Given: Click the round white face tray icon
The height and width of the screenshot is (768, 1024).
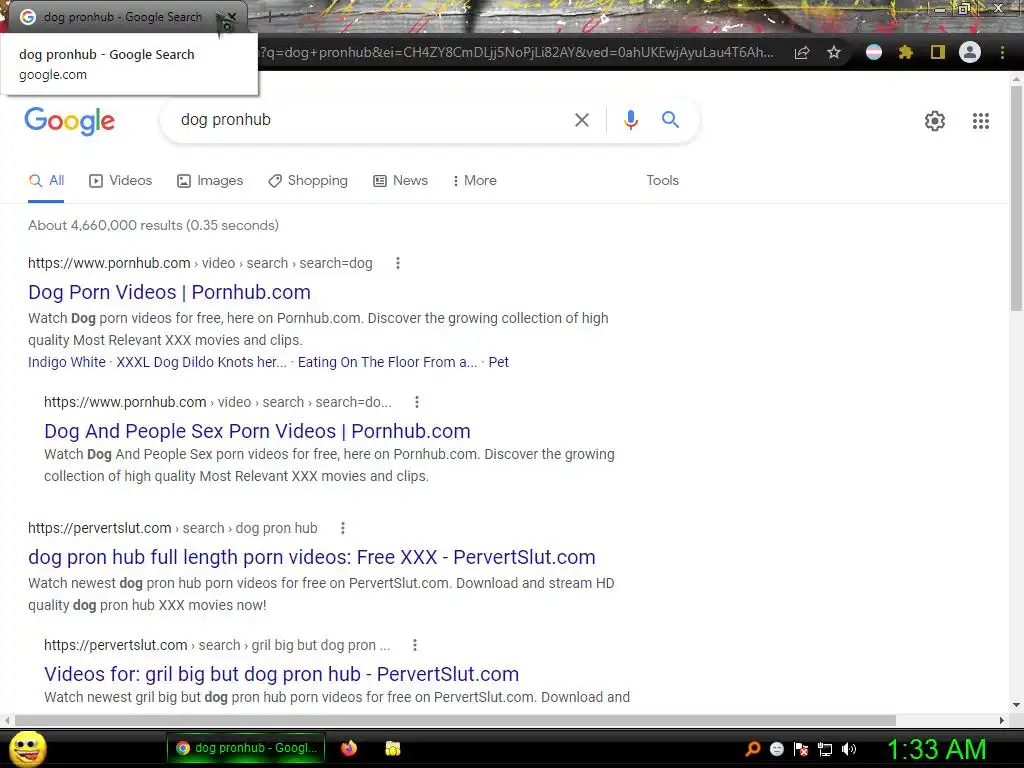Looking at the screenshot, I should (x=776, y=749).
